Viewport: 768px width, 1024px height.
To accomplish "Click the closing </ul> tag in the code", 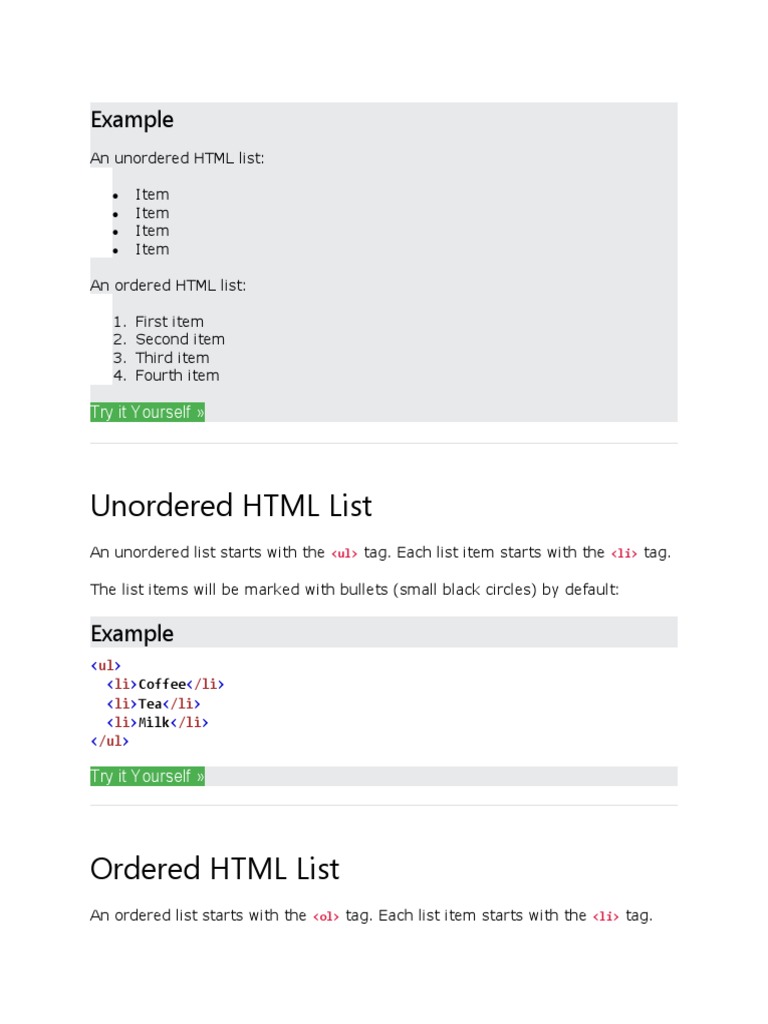I will pos(109,741).
